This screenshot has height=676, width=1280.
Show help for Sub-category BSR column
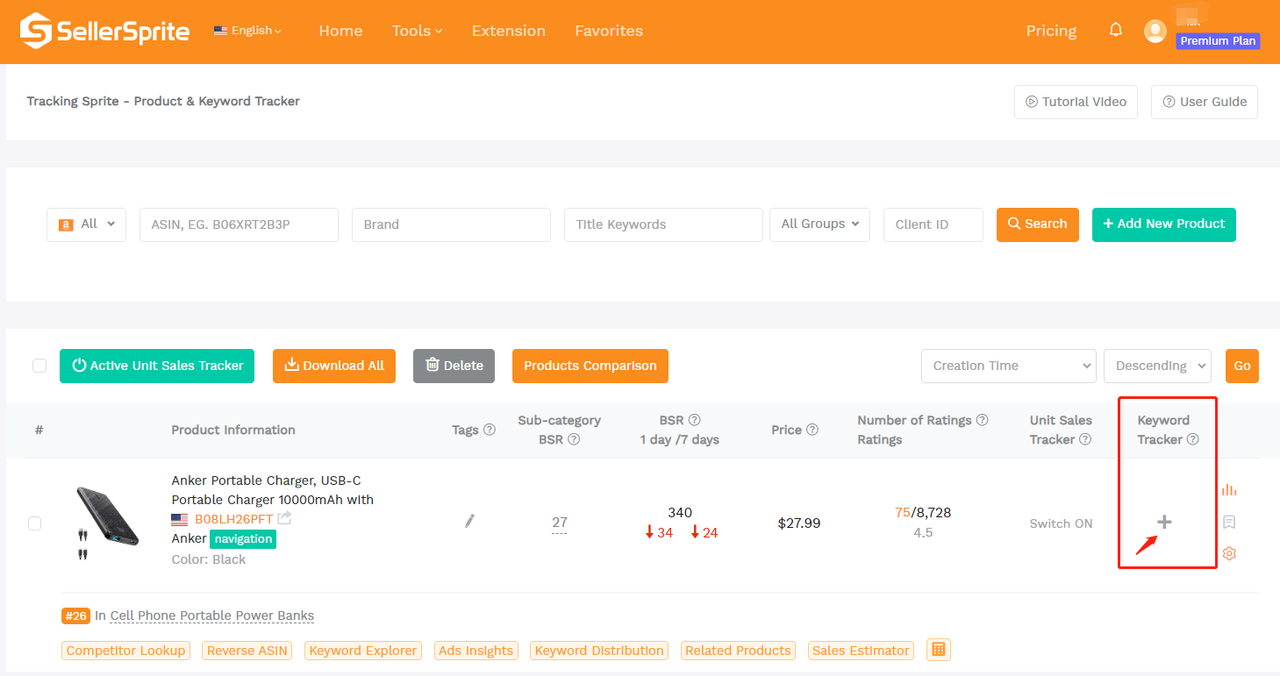573,440
